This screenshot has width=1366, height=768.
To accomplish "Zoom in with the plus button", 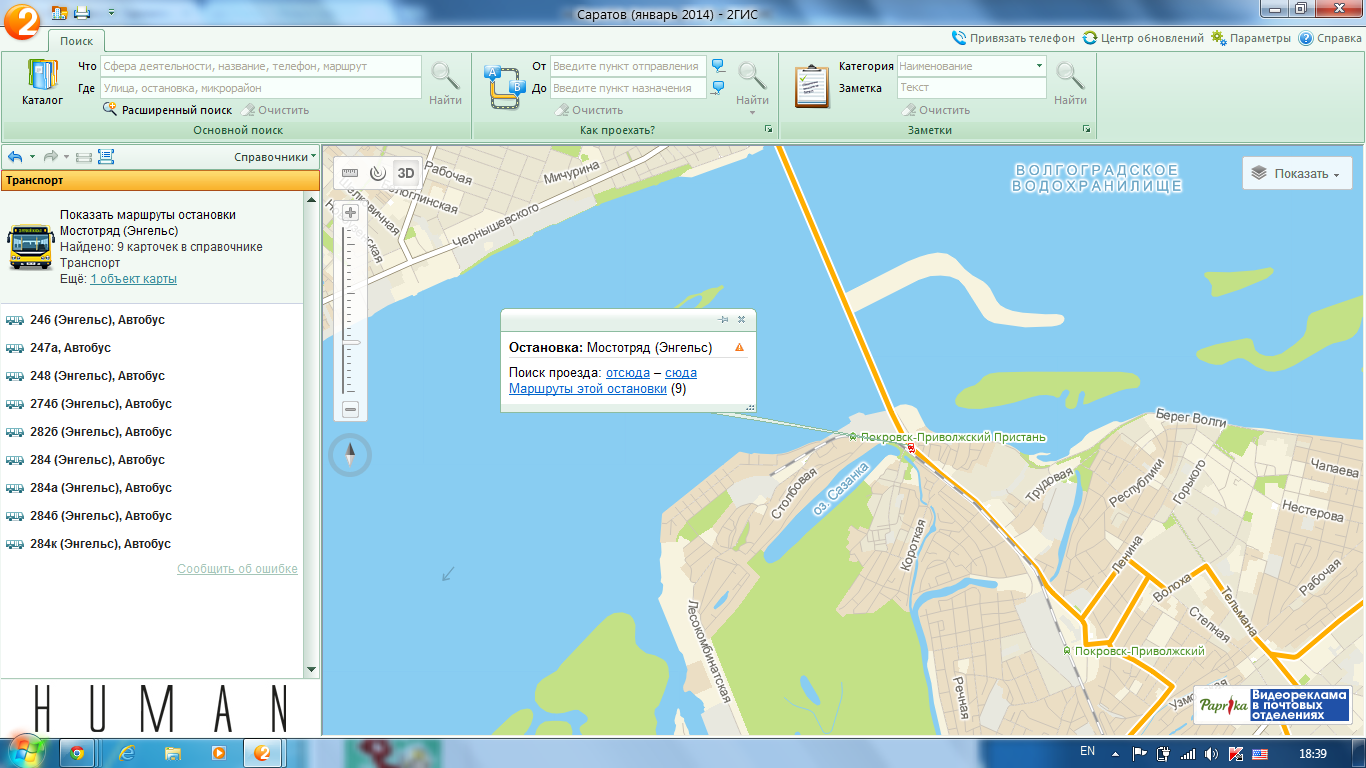I will coord(351,212).
